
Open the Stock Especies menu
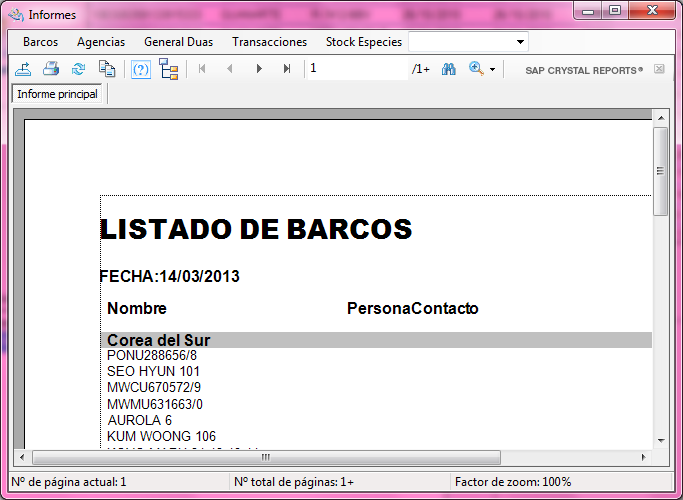[364, 42]
